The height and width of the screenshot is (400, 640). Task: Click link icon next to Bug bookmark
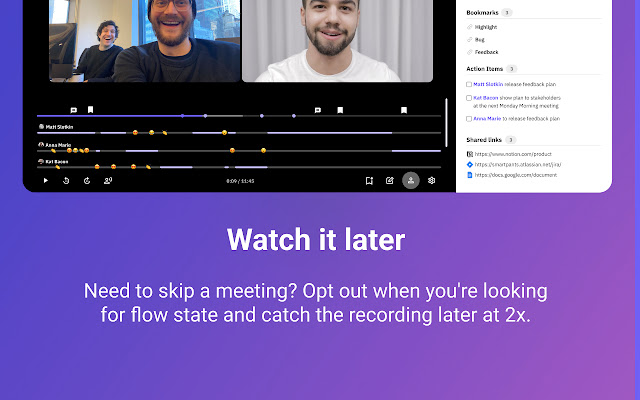pos(469,40)
